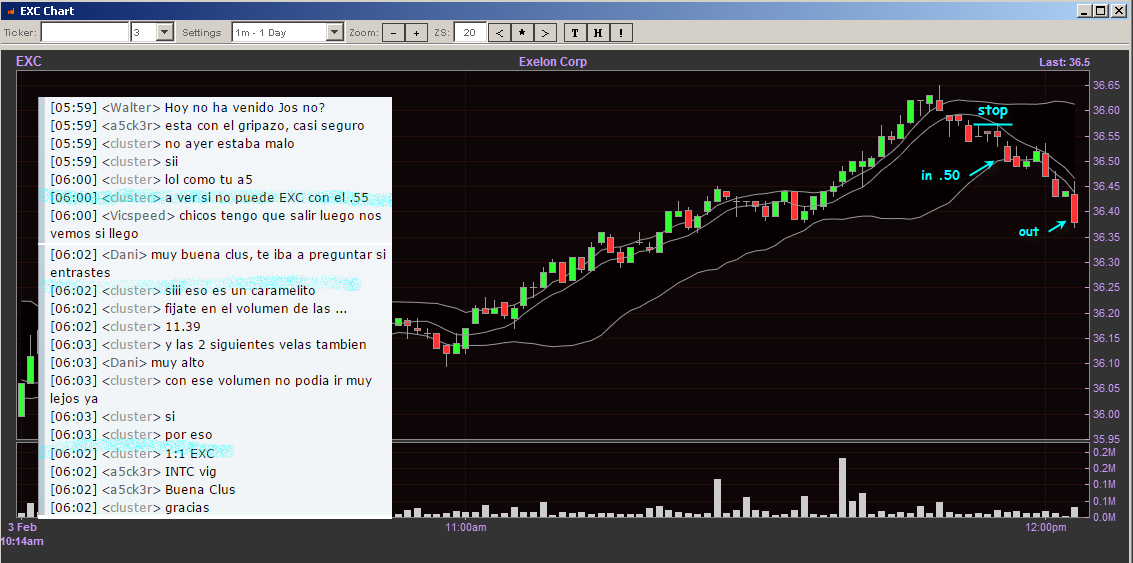Viewport: 1133px width, 563px height.
Task: Click the 36.30 price axis label
Action: [x=1107, y=262]
